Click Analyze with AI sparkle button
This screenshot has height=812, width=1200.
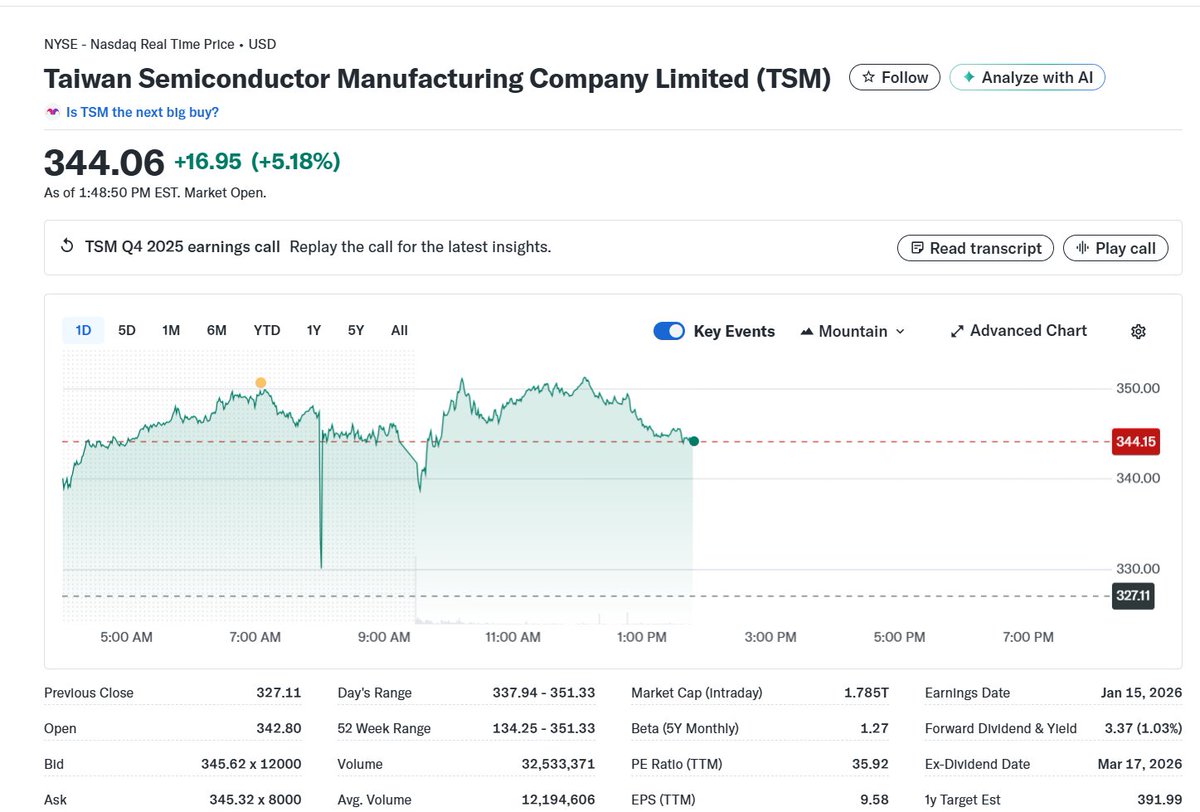click(x=1027, y=77)
